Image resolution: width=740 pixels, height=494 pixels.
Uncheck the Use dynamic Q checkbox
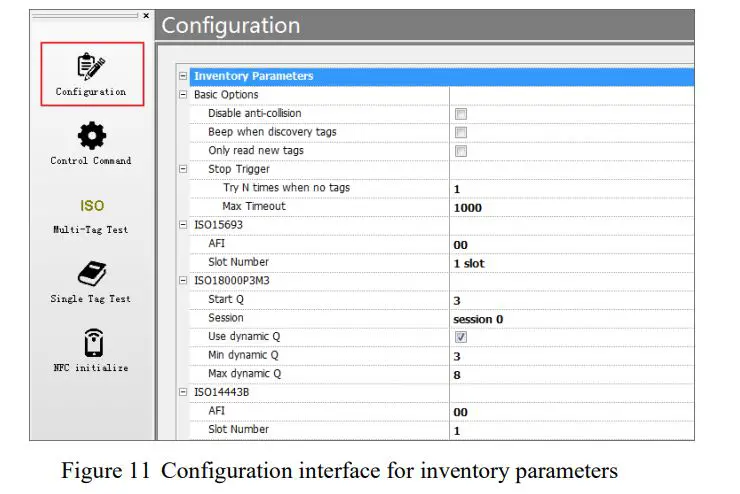(x=461, y=337)
